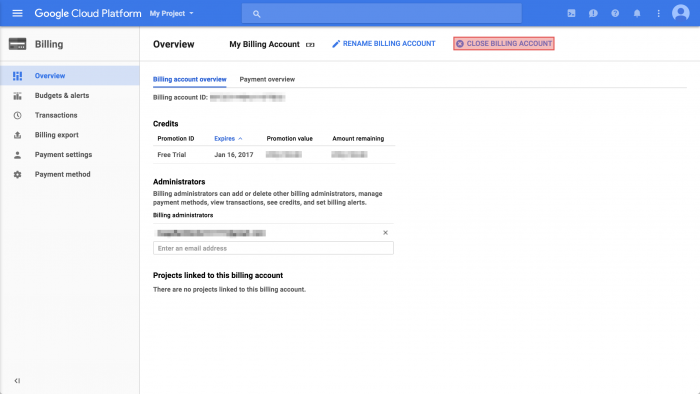Open the user account avatar
The image size is (700, 394).
[681, 13]
